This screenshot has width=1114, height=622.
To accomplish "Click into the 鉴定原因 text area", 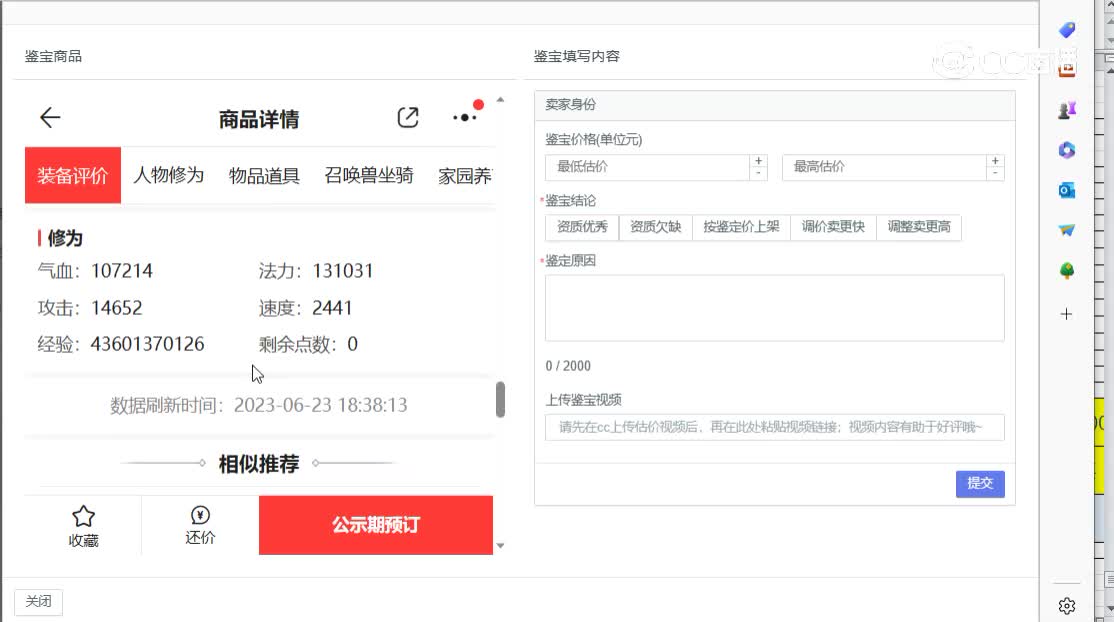I will pyautogui.click(x=774, y=308).
